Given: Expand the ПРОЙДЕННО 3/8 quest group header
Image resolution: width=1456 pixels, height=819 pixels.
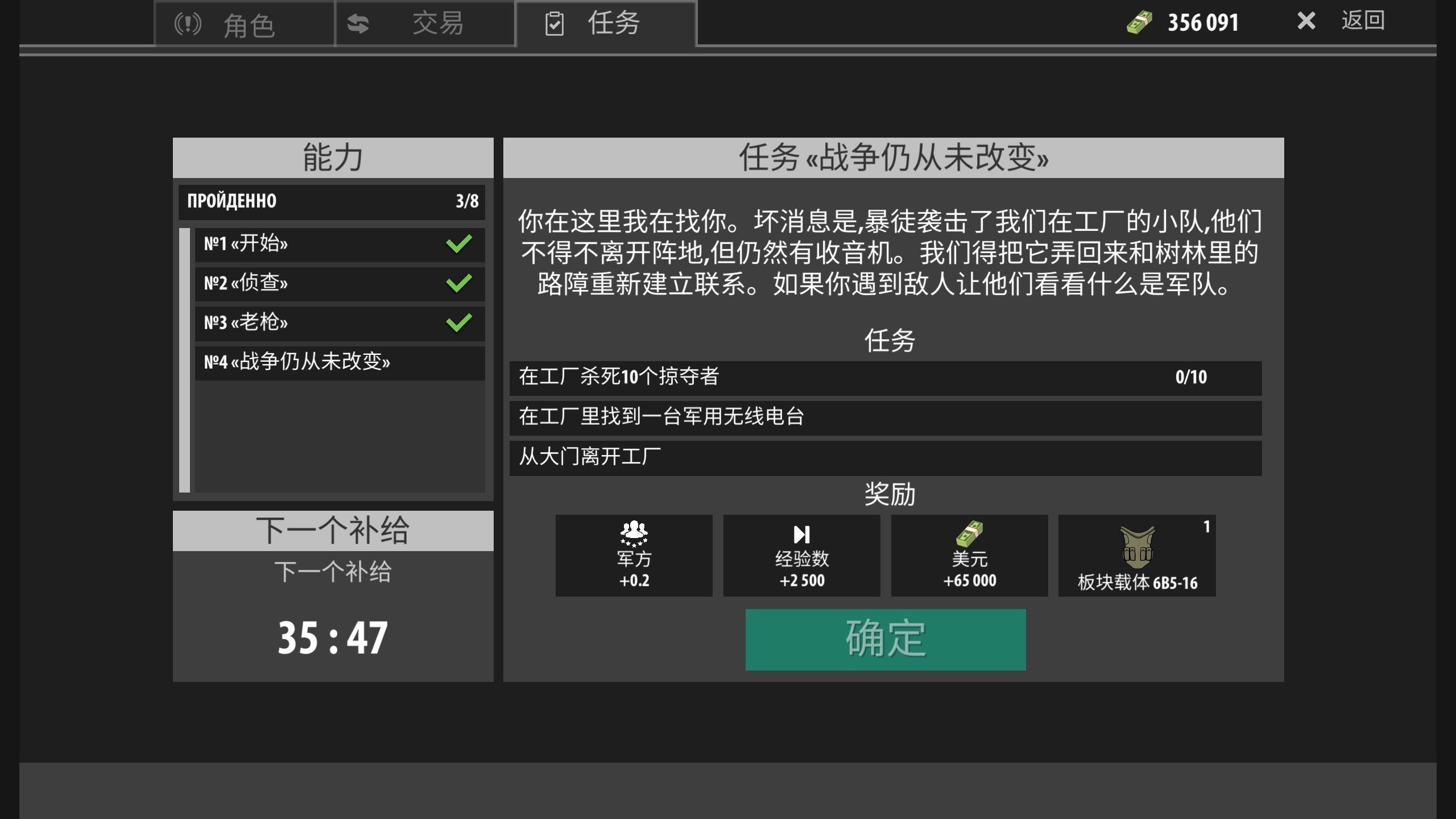Looking at the screenshot, I should (x=332, y=201).
